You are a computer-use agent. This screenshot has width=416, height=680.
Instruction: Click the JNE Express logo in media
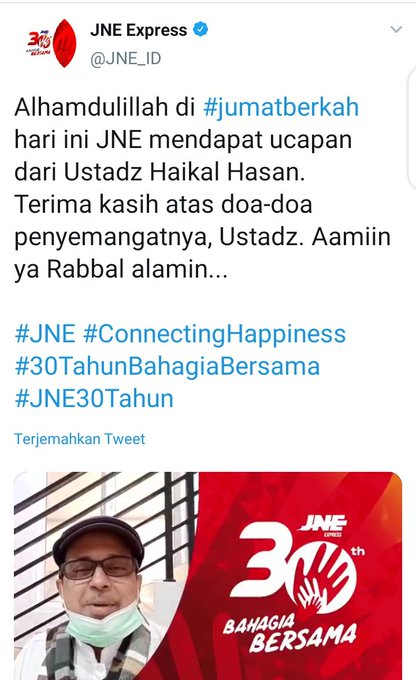pyautogui.click(x=323, y=525)
